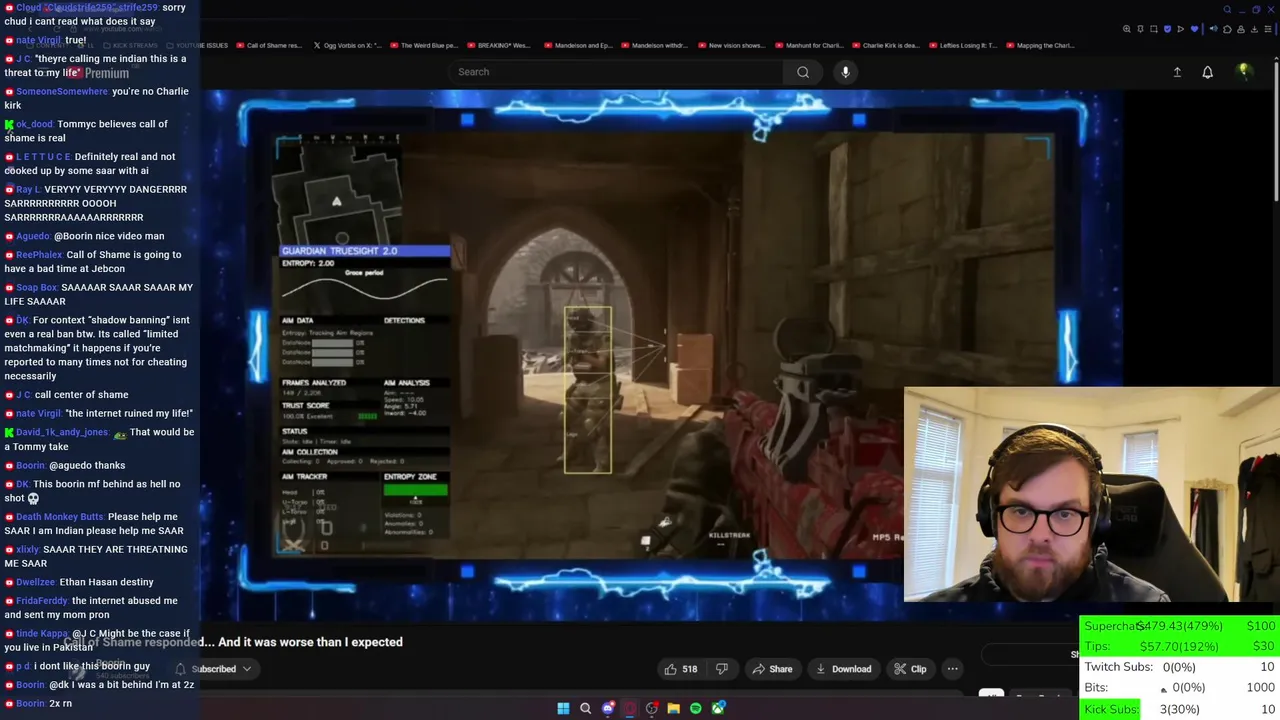Open the YouTube account avatar menu
Screen dimensions: 1280x720
pos(1244,72)
